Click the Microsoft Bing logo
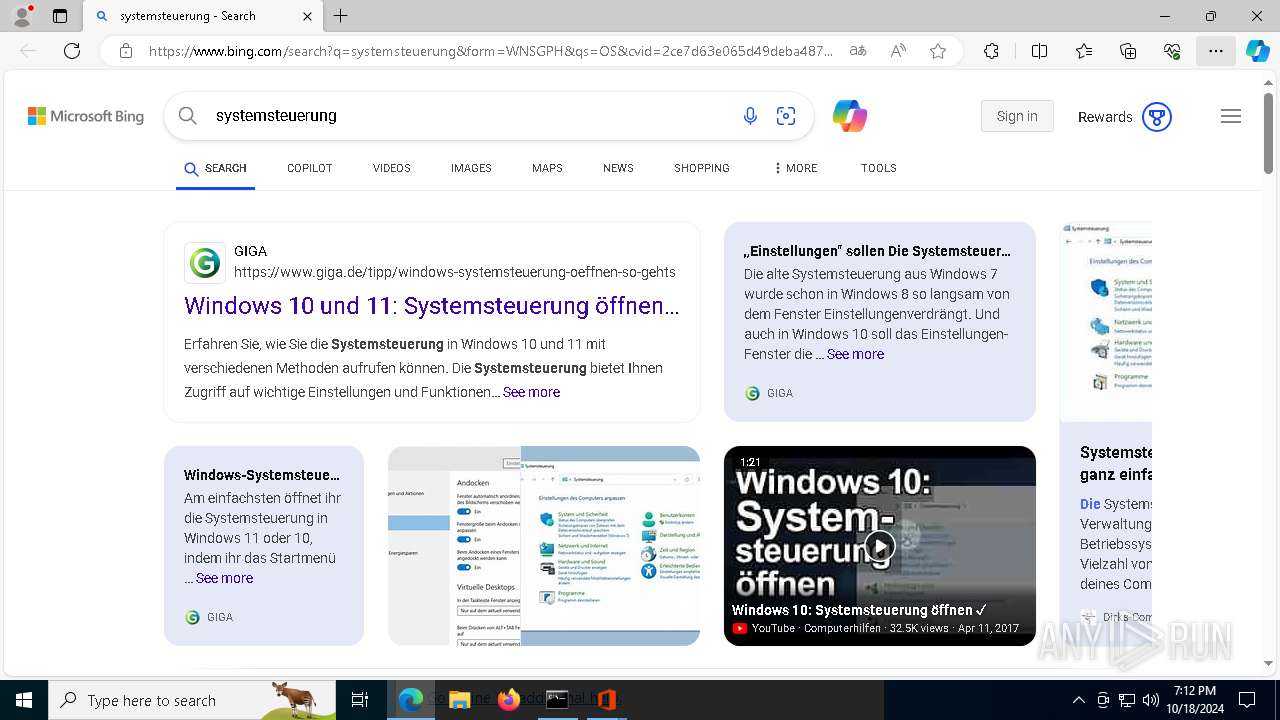This screenshot has width=1280, height=720. [86, 116]
